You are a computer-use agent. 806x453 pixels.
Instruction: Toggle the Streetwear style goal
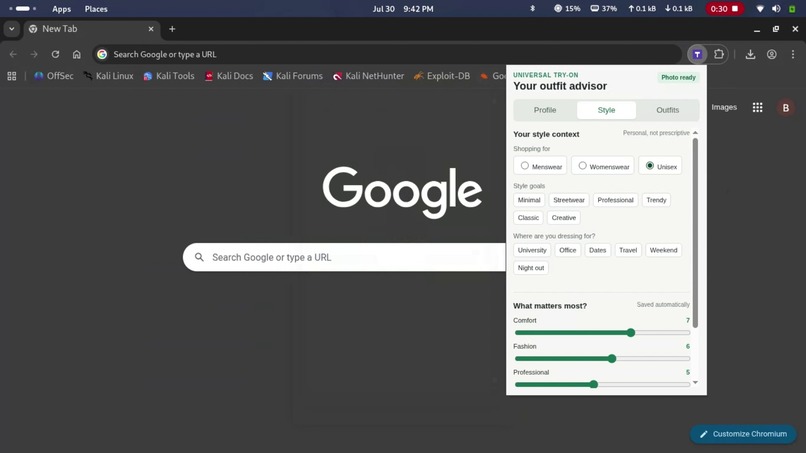pos(569,200)
